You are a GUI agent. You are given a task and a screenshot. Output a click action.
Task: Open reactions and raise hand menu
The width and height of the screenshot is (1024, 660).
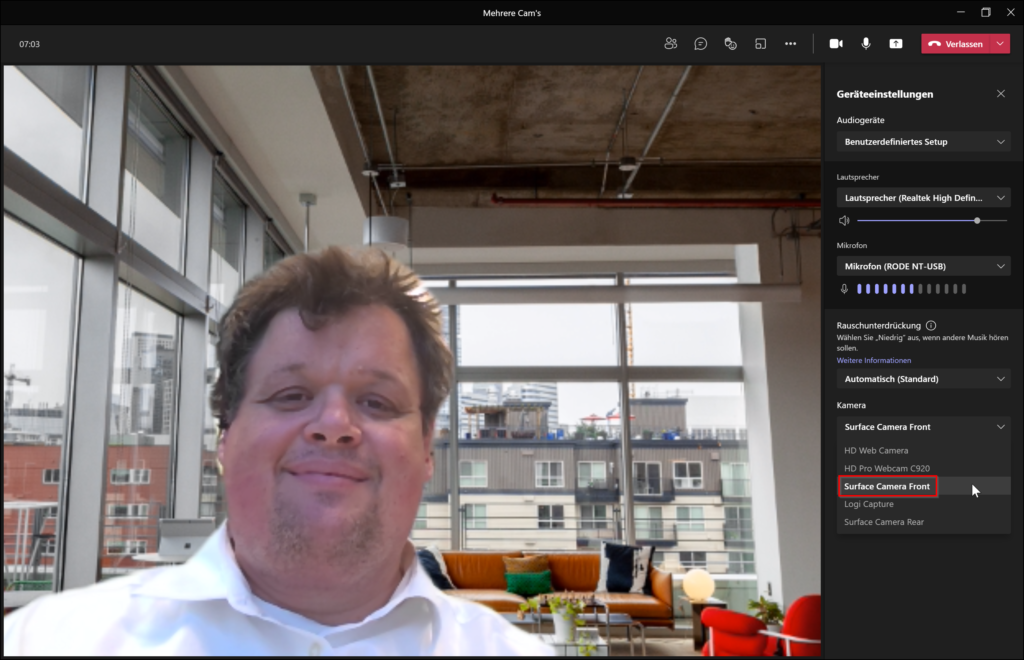click(x=731, y=44)
